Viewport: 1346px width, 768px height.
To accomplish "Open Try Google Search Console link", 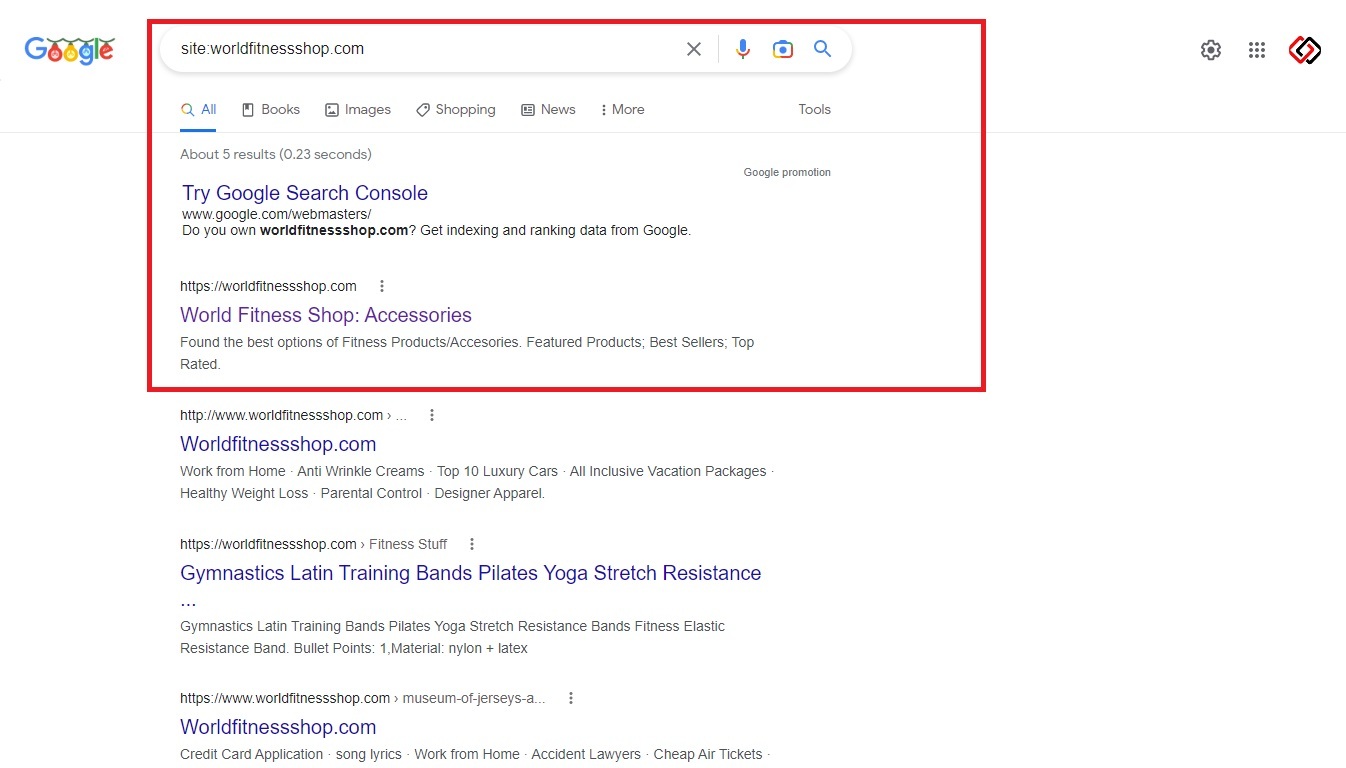I will coord(305,193).
